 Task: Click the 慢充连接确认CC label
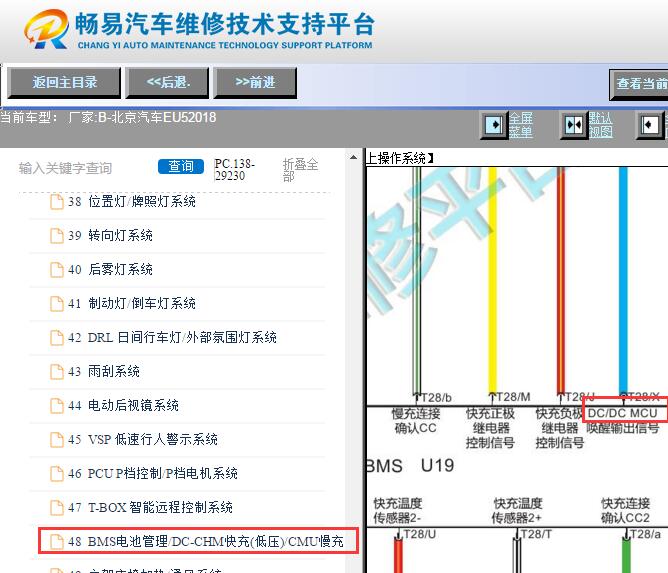tap(416, 420)
